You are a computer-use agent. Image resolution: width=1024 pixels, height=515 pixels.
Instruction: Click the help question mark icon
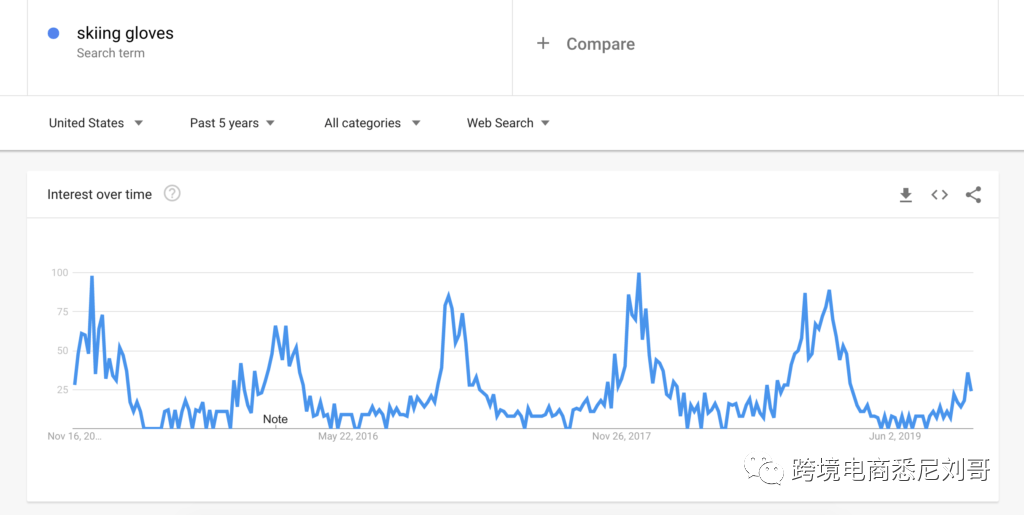[172, 194]
